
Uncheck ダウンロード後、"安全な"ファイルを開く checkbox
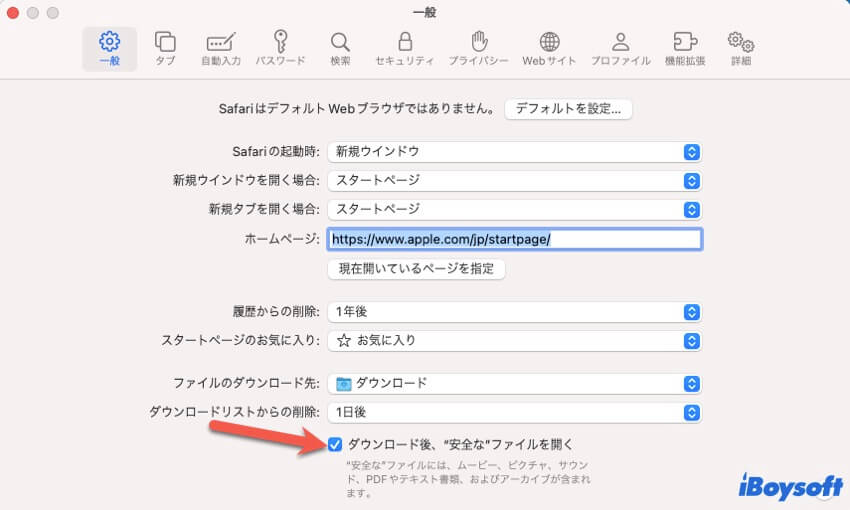point(335,444)
